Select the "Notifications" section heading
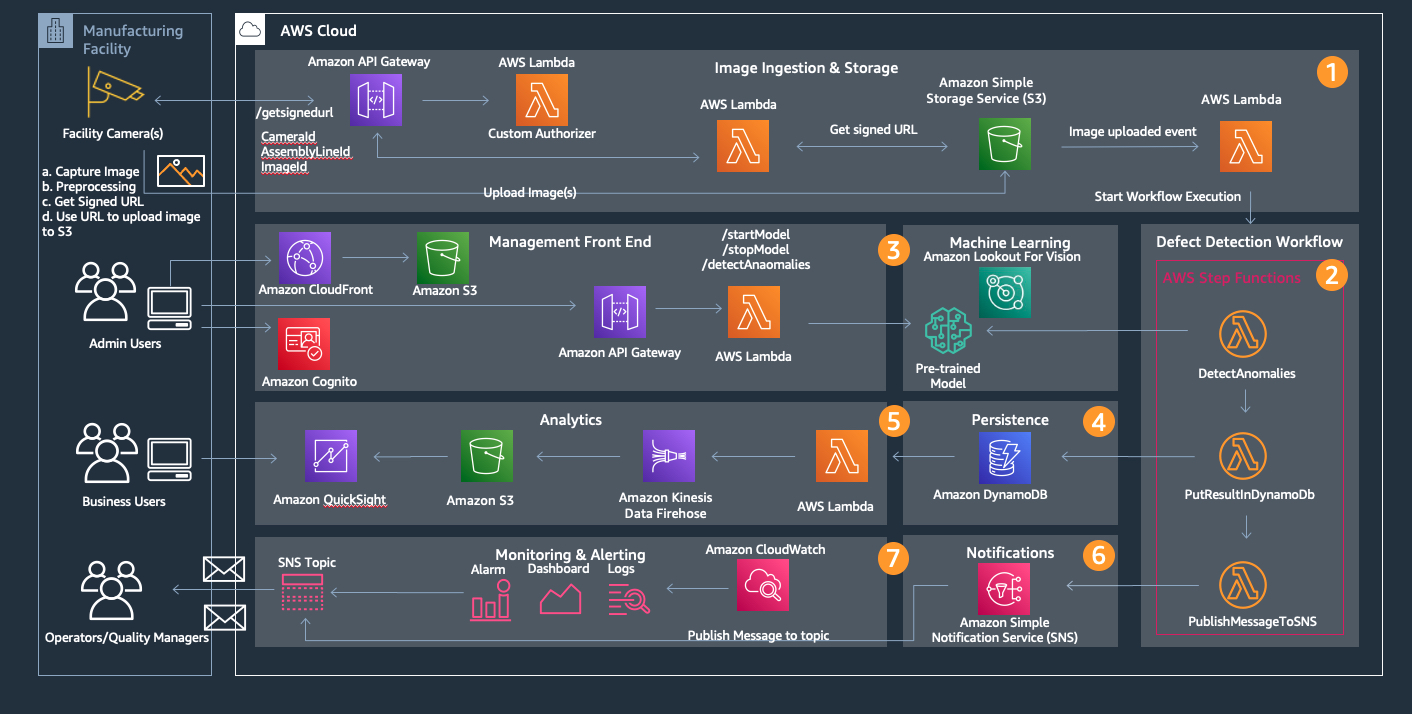 (x=1010, y=553)
